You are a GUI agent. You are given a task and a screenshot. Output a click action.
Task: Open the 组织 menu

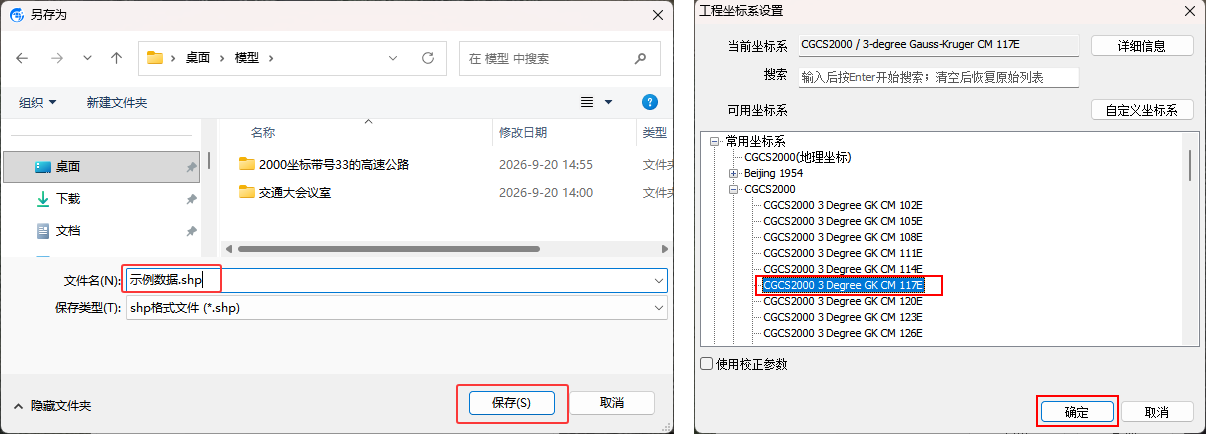pos(38,102)
